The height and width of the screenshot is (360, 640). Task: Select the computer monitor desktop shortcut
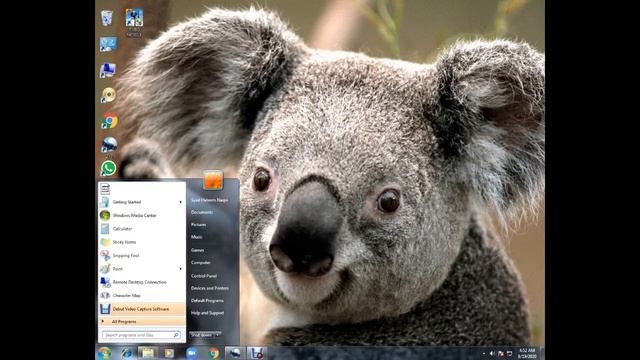point(108,71)
